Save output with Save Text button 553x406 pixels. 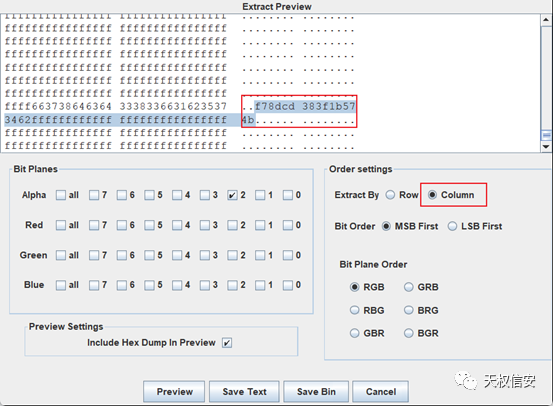click(x=244, y=392)
